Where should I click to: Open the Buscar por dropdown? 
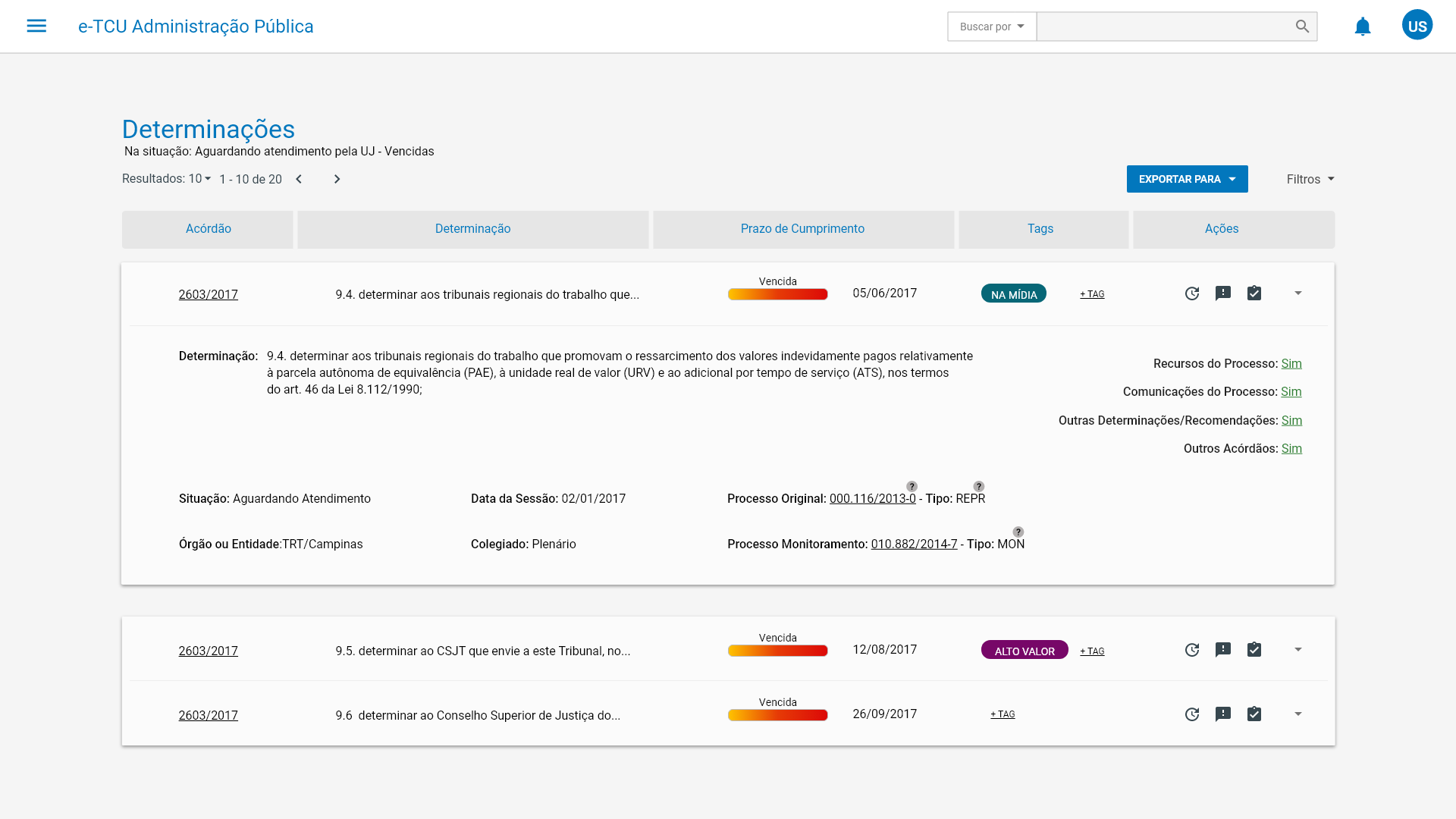coord(992,27)
